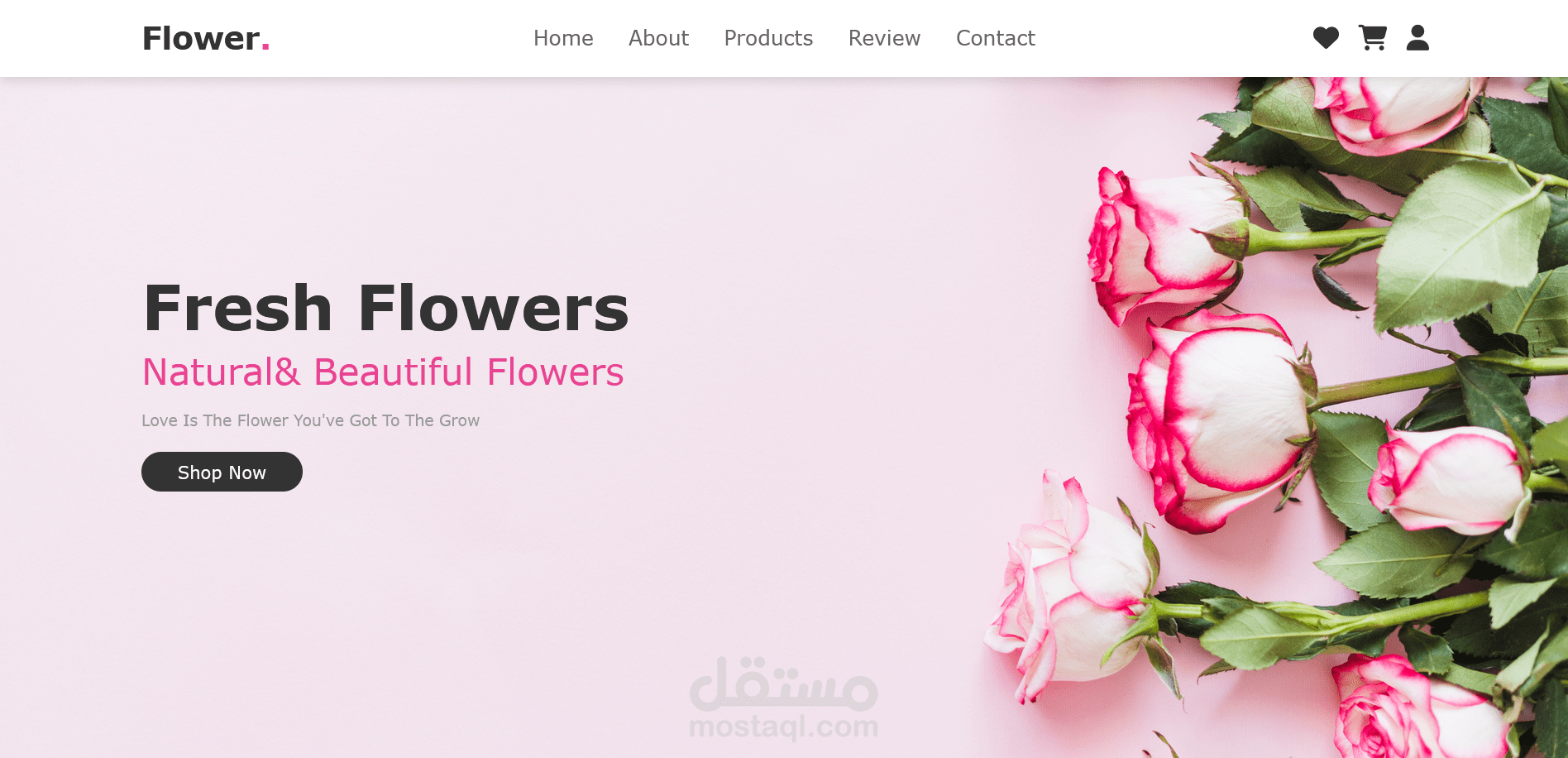
Task: Click the Love Is The Flower tagline
Action: [x=310, y=420]
